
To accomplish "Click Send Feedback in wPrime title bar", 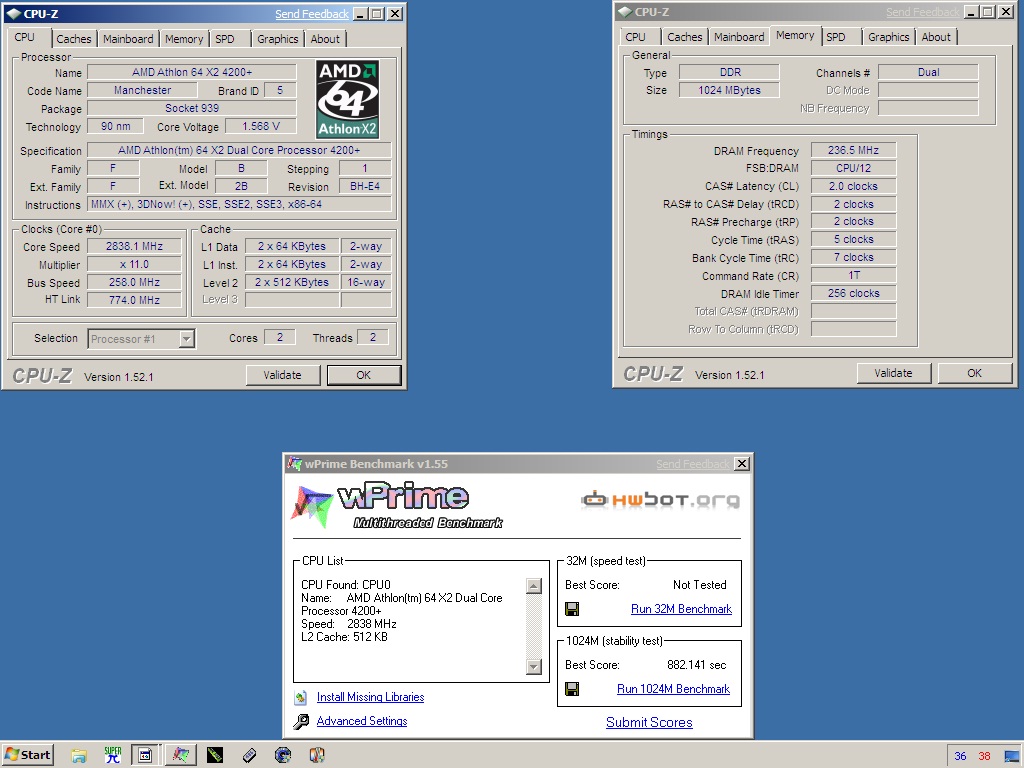I will (x=693, y=464).
